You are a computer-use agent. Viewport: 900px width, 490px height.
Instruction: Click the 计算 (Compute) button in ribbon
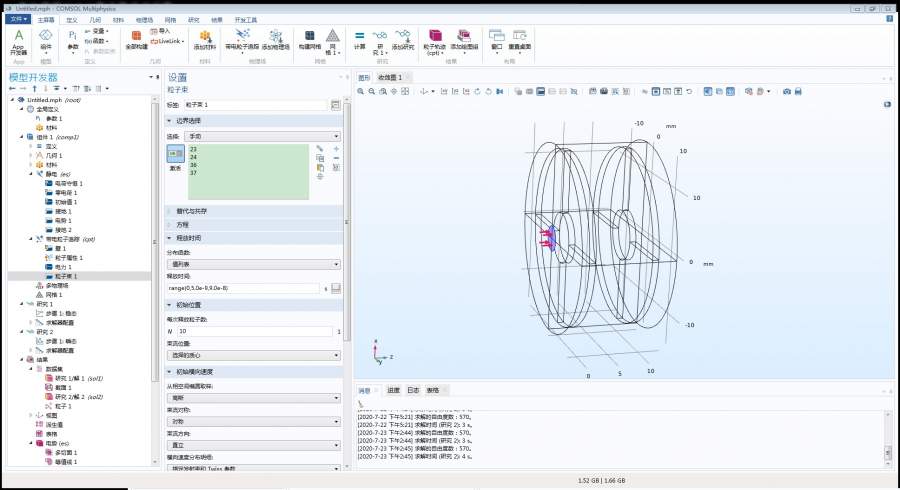[x=360, y=39]
